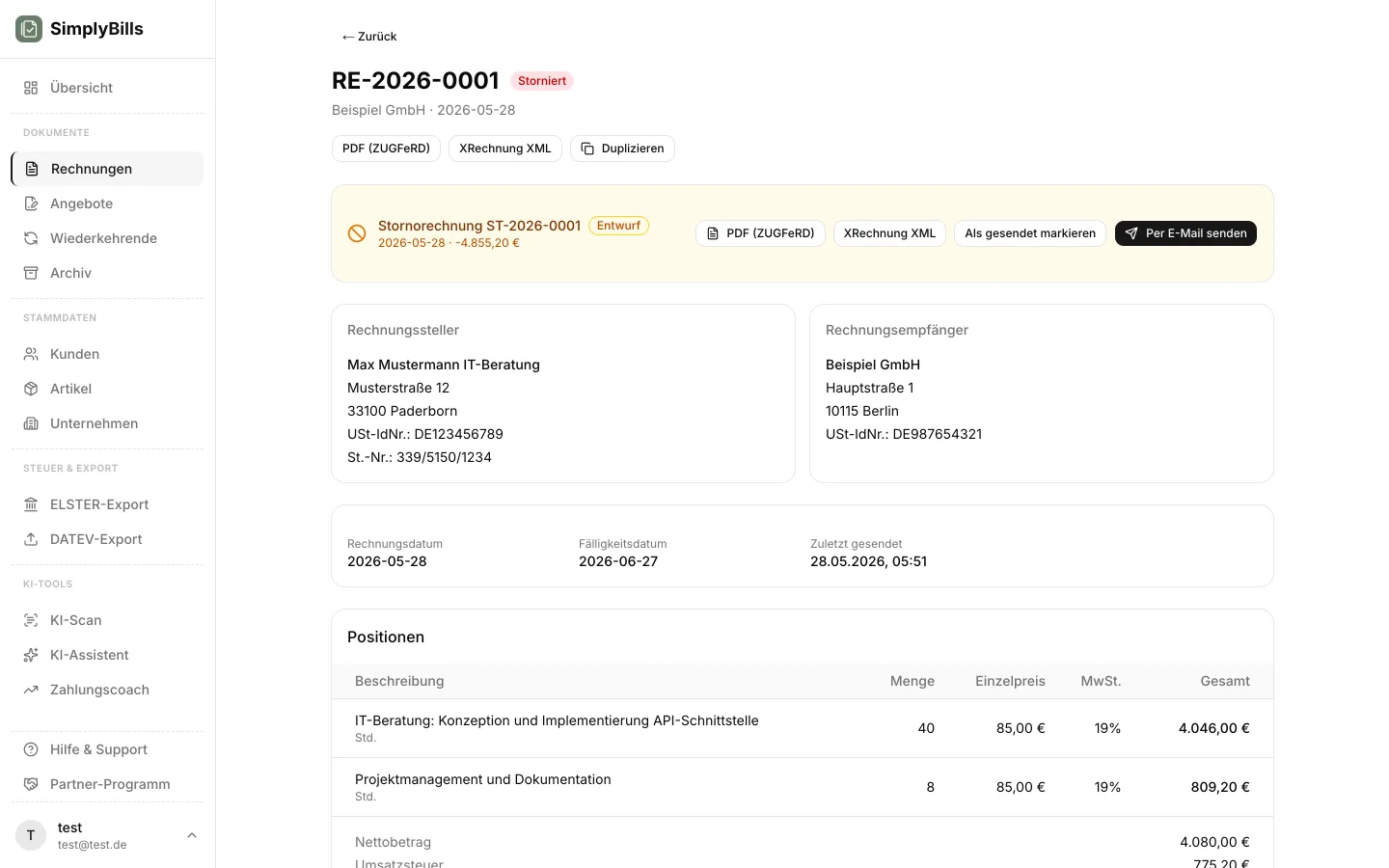1389x868 pixels.
Task: Download invoice PDF (ZUGFeRD) below title
Action: [386, 149]
